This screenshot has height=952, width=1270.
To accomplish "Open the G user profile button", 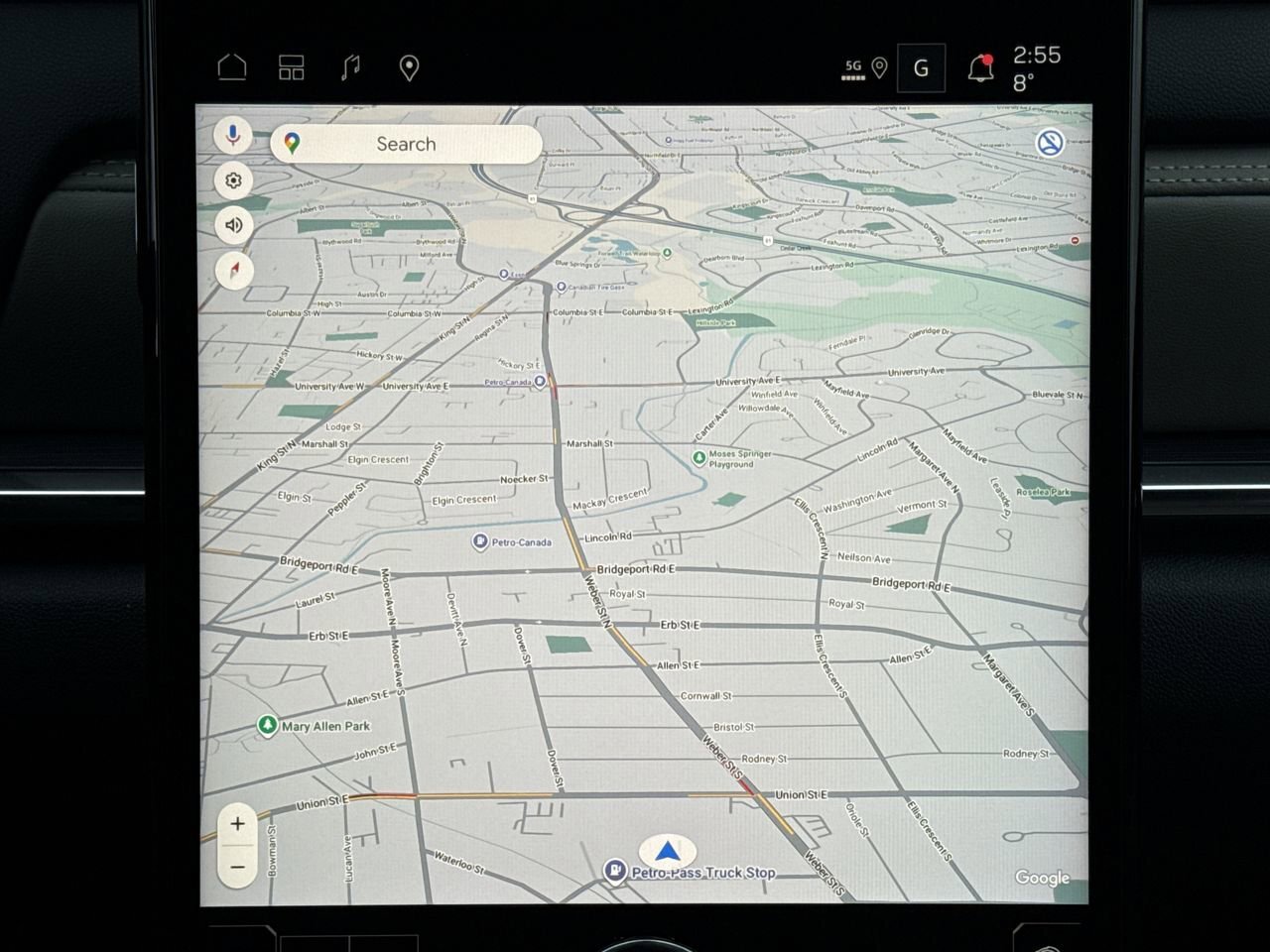I will 921,68.
